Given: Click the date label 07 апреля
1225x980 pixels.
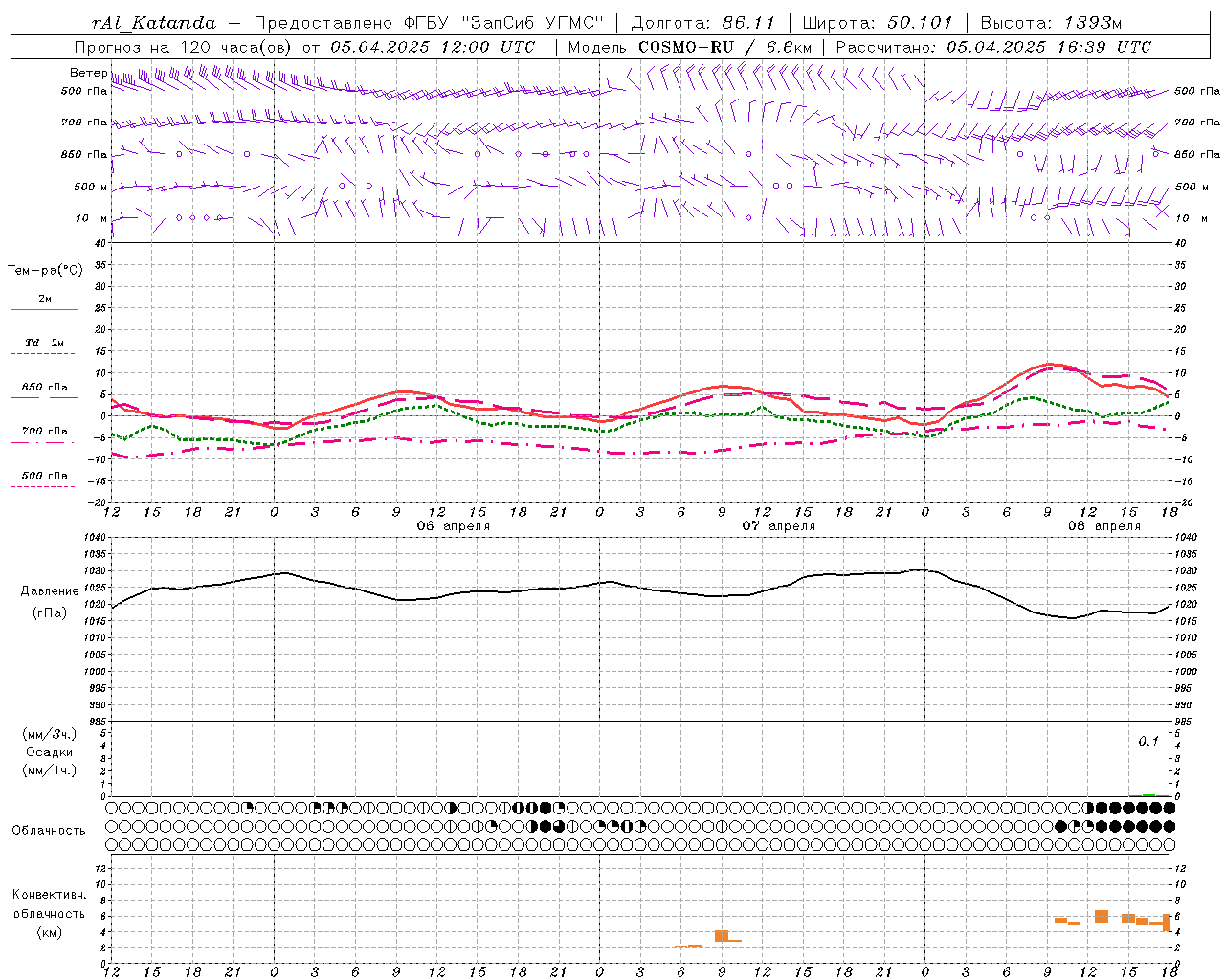Looking at the screenshot, I should click(779, 526).
